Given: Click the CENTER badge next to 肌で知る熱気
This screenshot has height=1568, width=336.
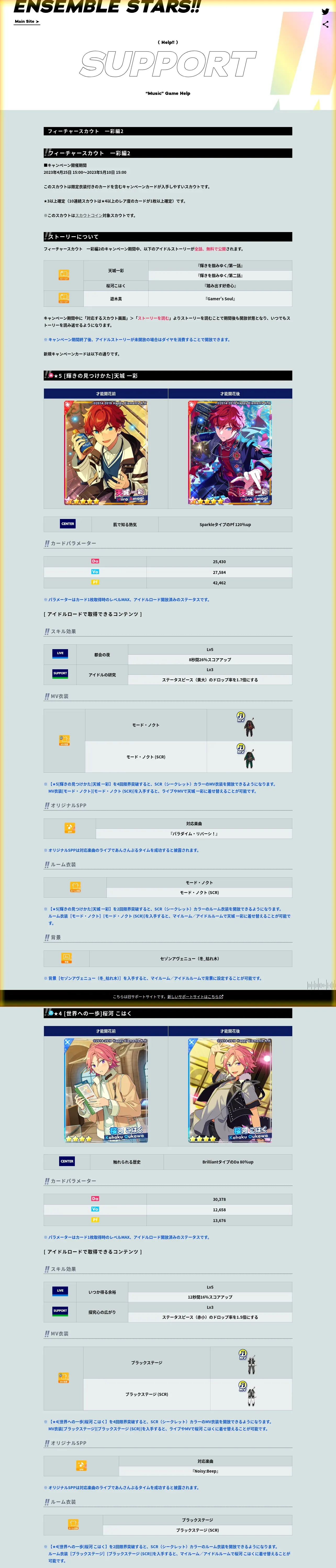Looking at the screenshot, I should (68, 523).
